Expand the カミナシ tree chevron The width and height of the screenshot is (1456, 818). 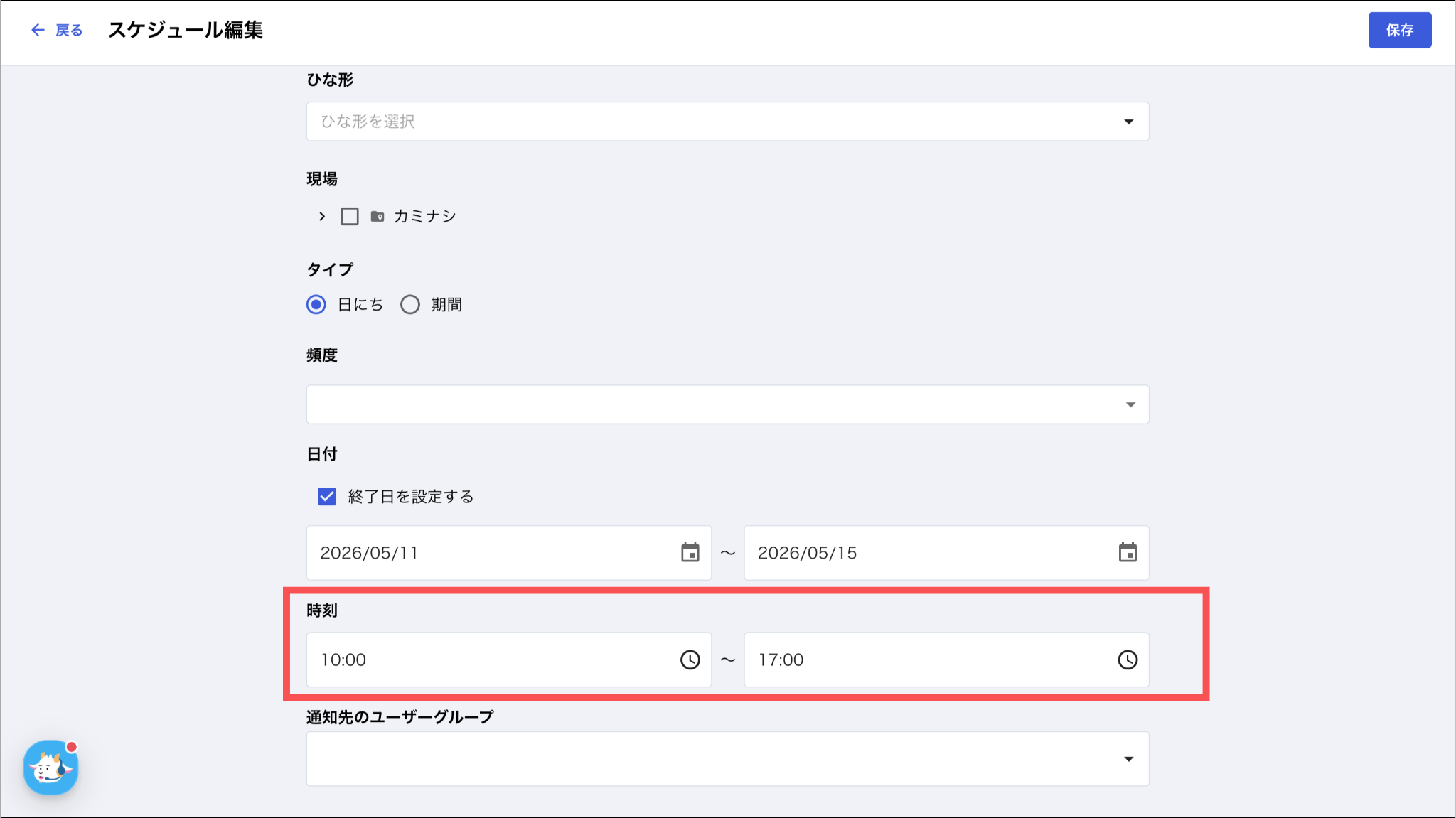(322, 216)
